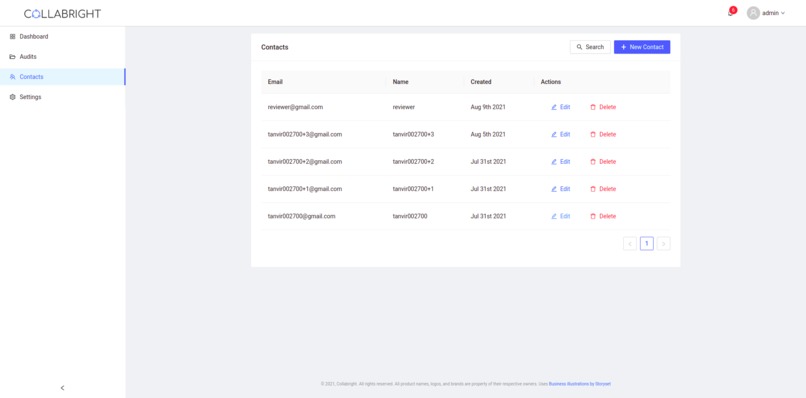
Task: Delete the reviewer@gmail.com contact
Action: tap(602, 107)
